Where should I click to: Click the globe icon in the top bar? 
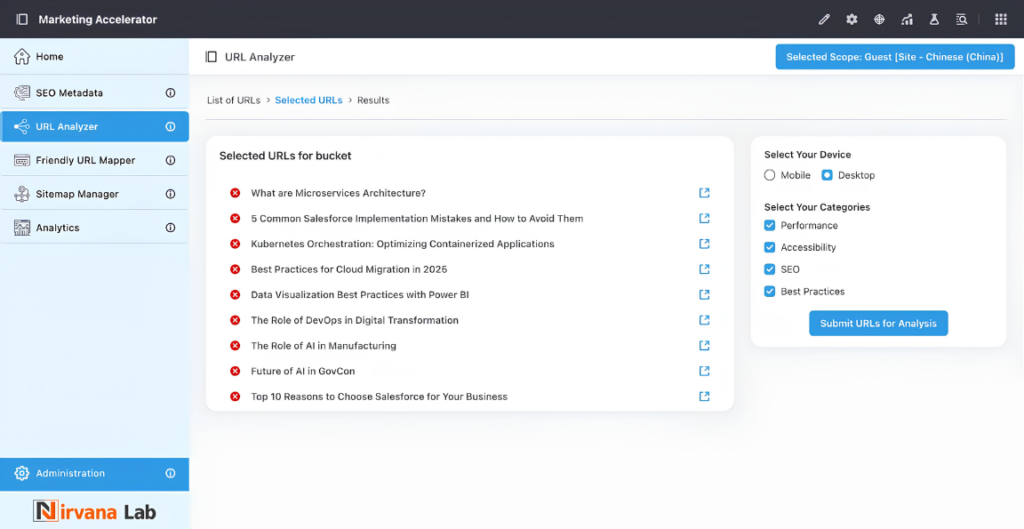tap(879, 20)
